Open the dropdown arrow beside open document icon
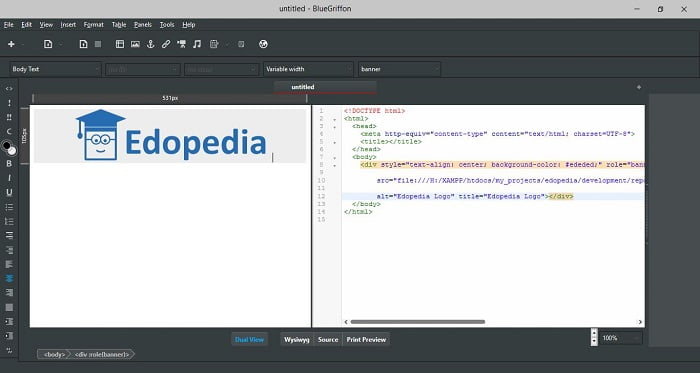The image size is (700, 373). pos(61,44)
